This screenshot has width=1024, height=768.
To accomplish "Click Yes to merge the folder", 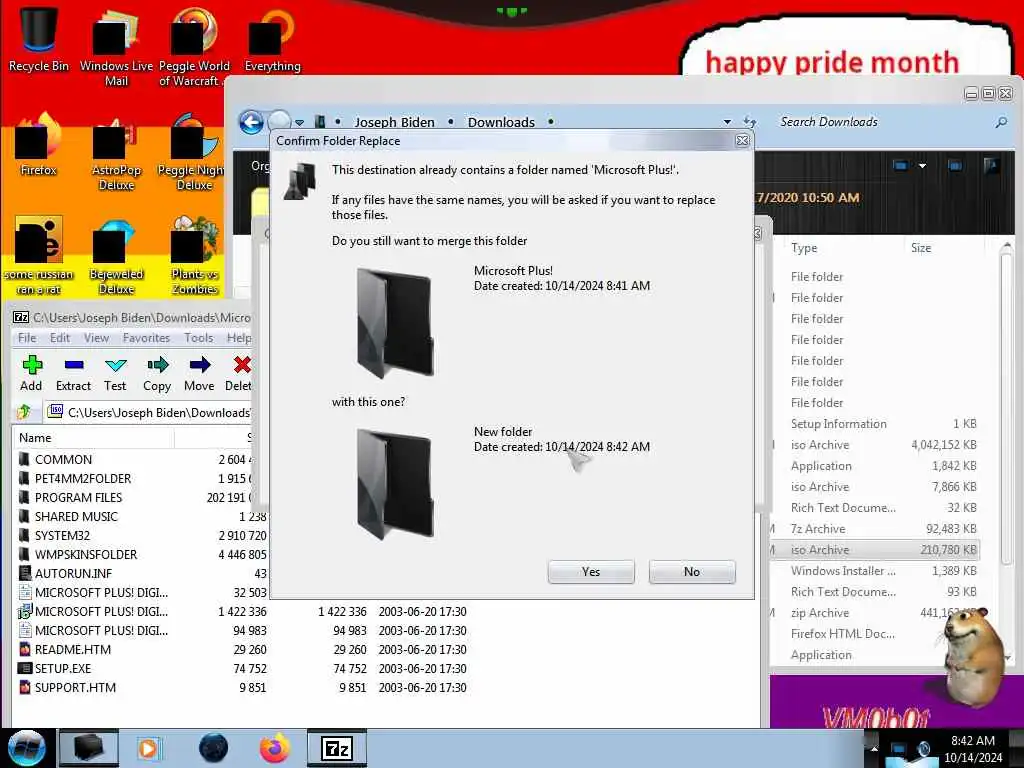I will click(591, 571).
